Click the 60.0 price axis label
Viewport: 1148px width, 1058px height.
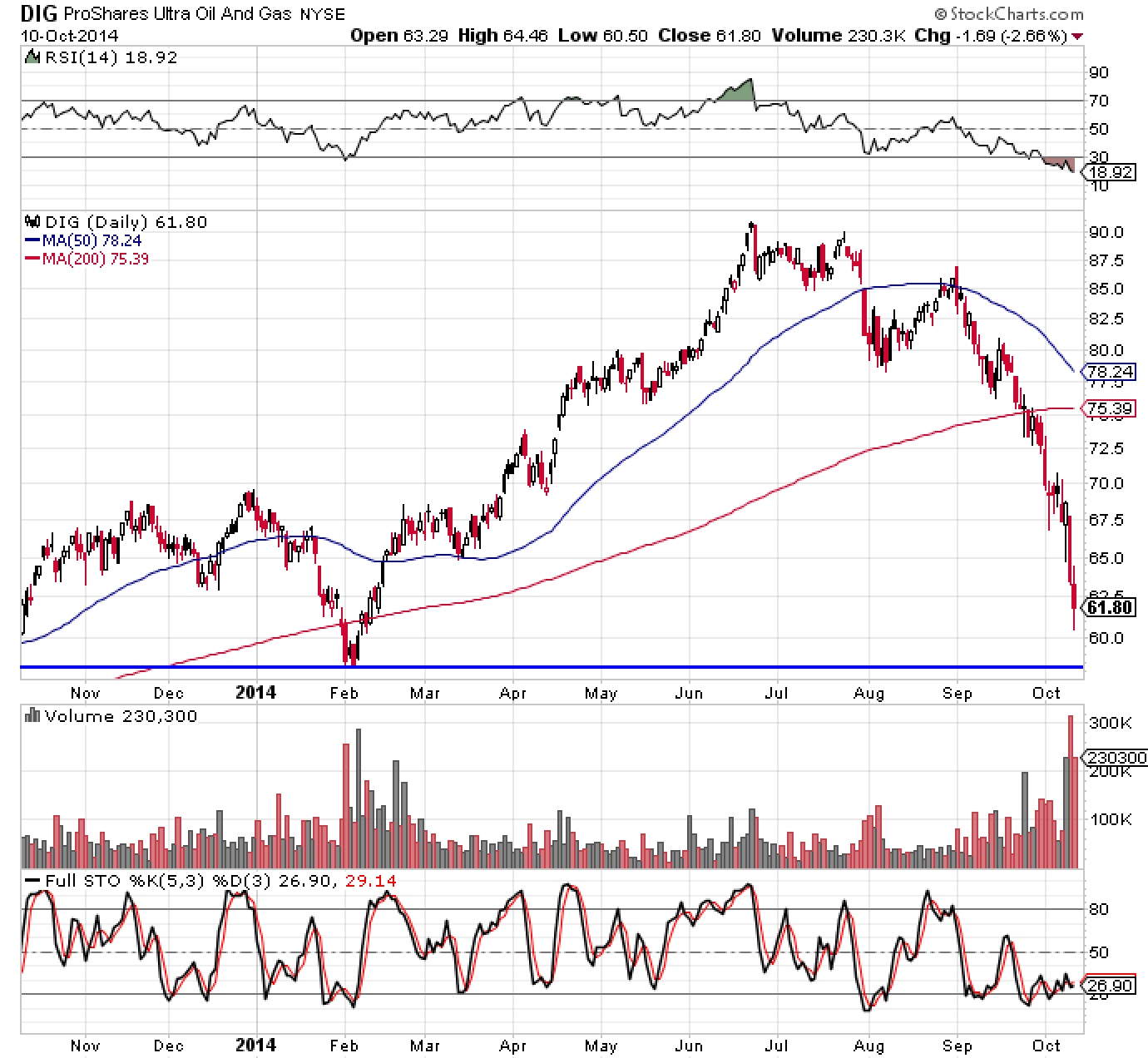(x=1106, y=638)
